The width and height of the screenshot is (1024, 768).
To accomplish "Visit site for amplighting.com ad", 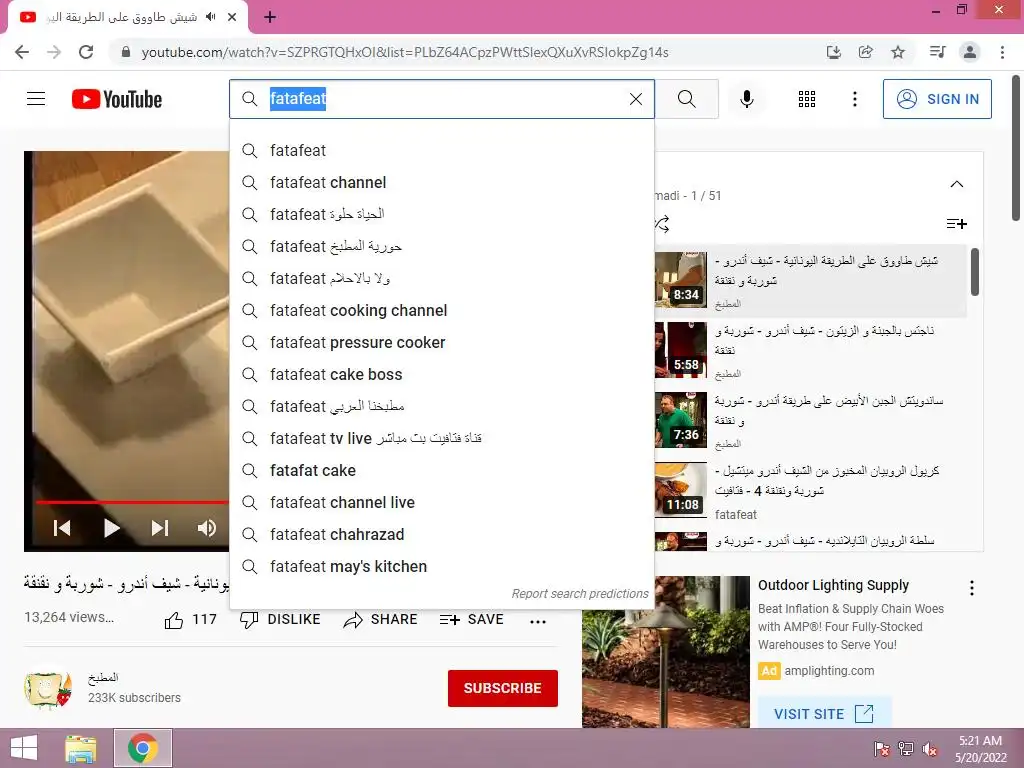I will click(824, 713).
